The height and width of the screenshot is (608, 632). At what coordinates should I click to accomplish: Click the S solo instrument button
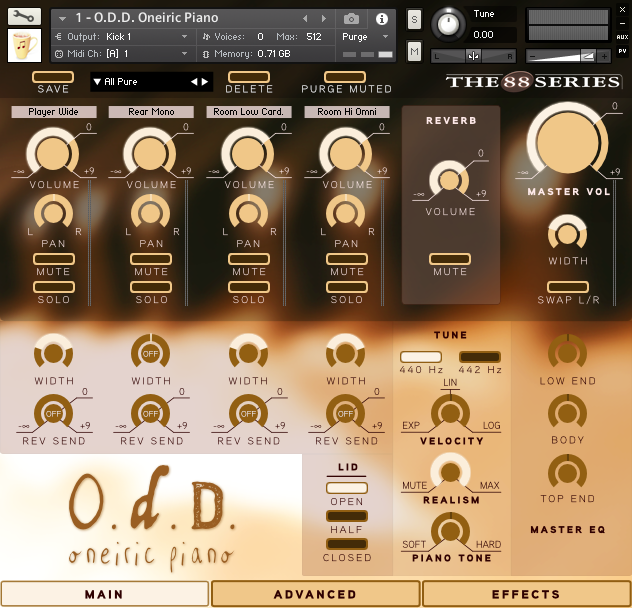[x=414, y=20]
